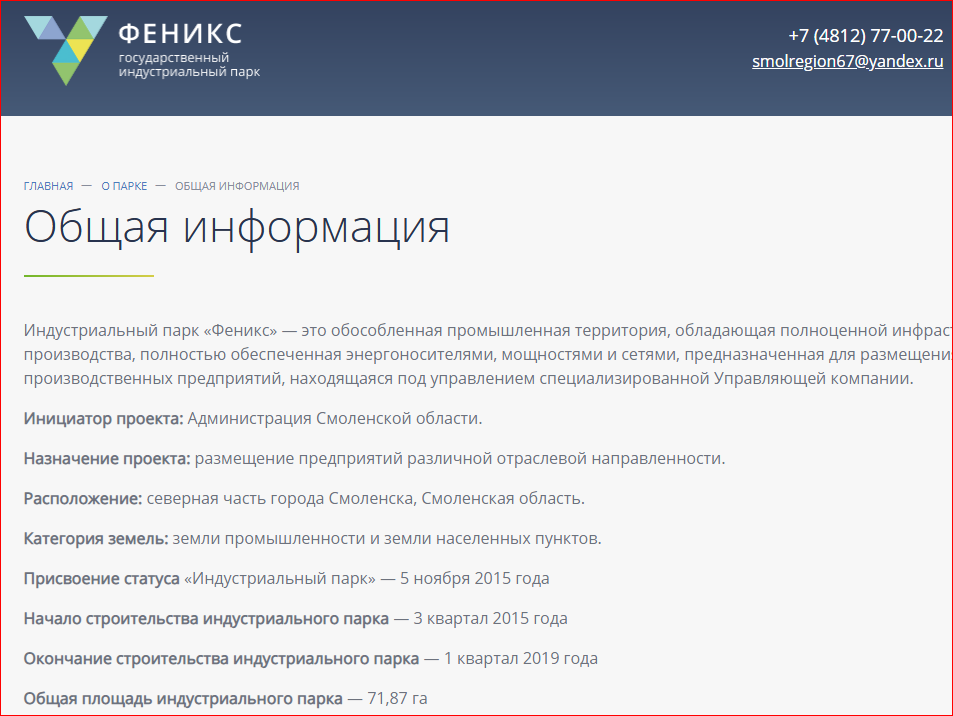The width and height of the screenshot is (953, 716).
Task: Open the О ПАРКЕ breadcrumb link
Action: click(x=124, y=186)
